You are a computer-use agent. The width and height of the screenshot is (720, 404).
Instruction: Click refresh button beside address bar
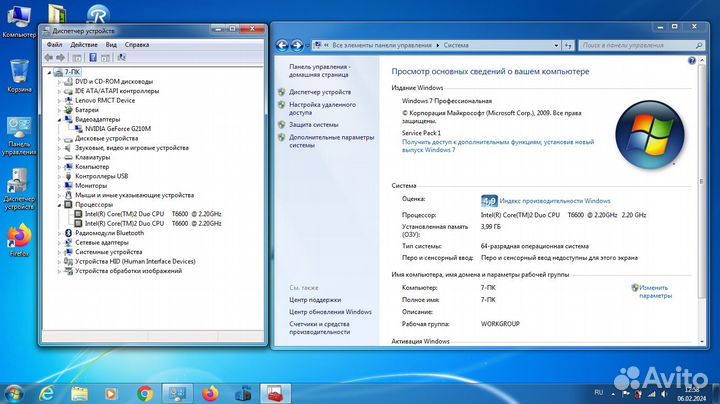(x=568, y=45)
